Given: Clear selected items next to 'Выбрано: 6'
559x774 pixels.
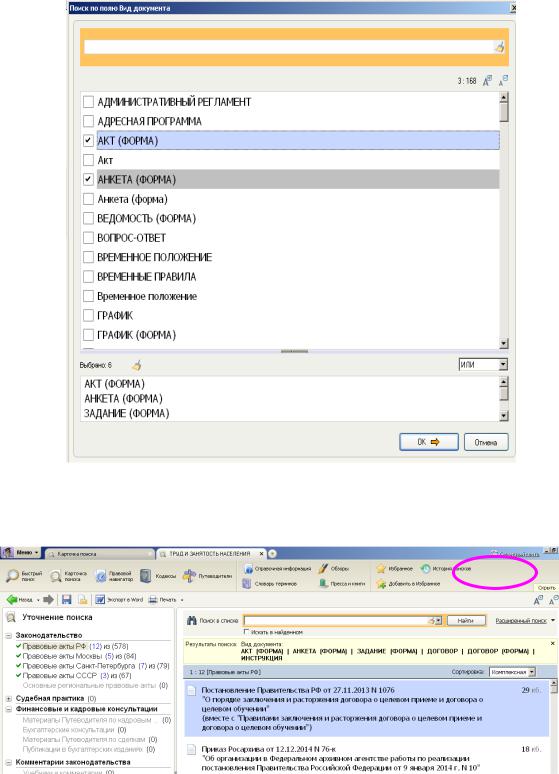Looking at the screenshot, I should coord(136,365).
